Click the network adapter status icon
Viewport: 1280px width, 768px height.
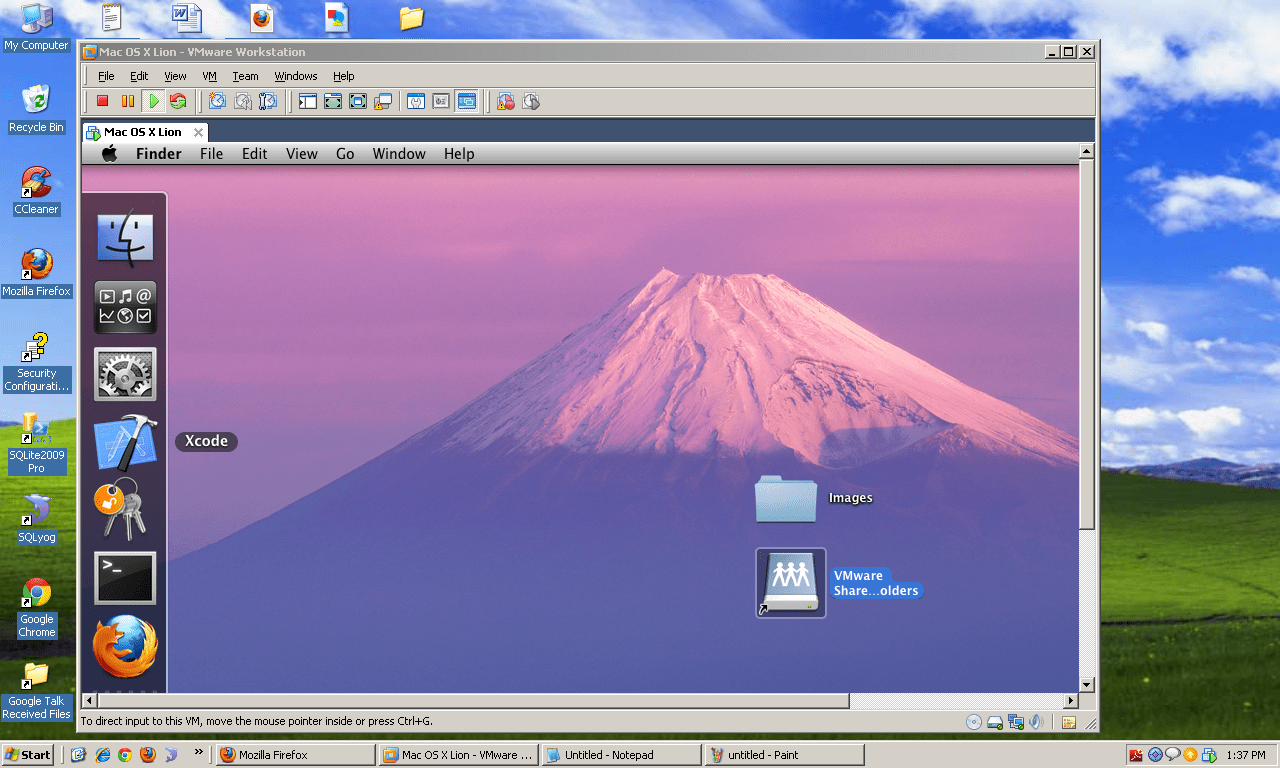(1016, 722)
